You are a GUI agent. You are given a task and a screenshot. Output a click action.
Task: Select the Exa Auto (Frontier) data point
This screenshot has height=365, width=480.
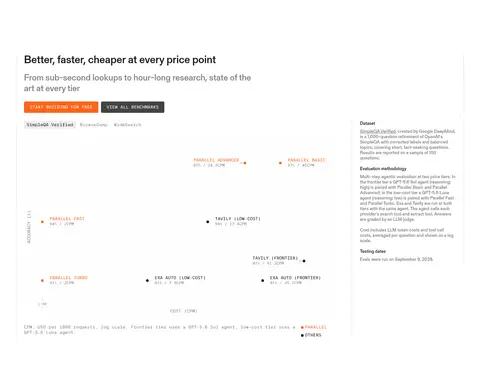[263, 281]
